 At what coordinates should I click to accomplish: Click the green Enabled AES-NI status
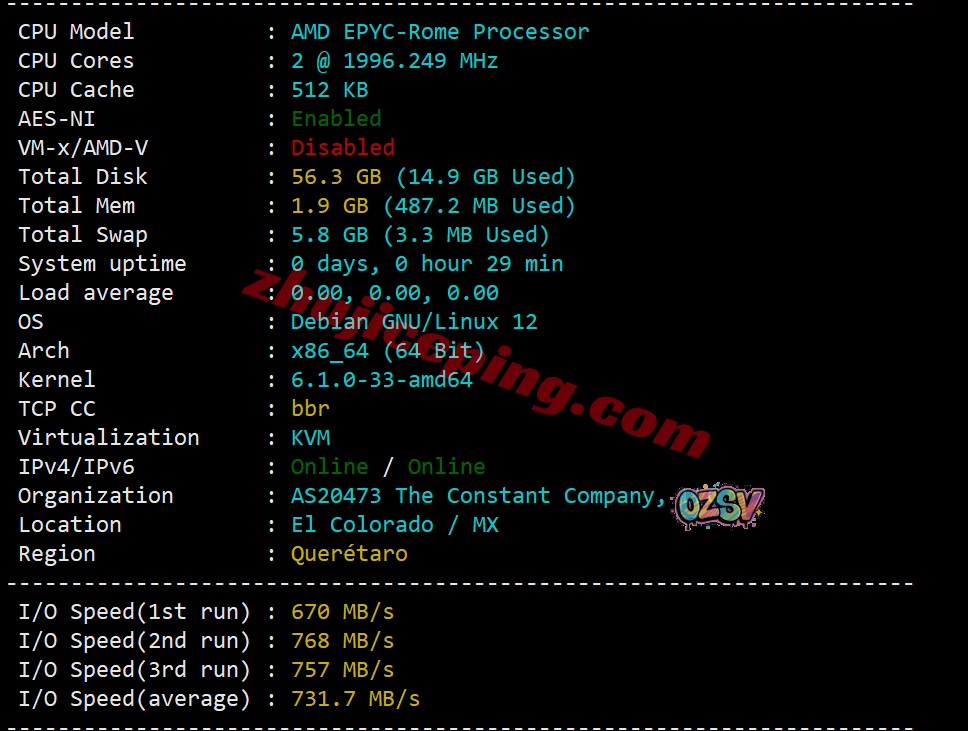[x=336, y=119]
